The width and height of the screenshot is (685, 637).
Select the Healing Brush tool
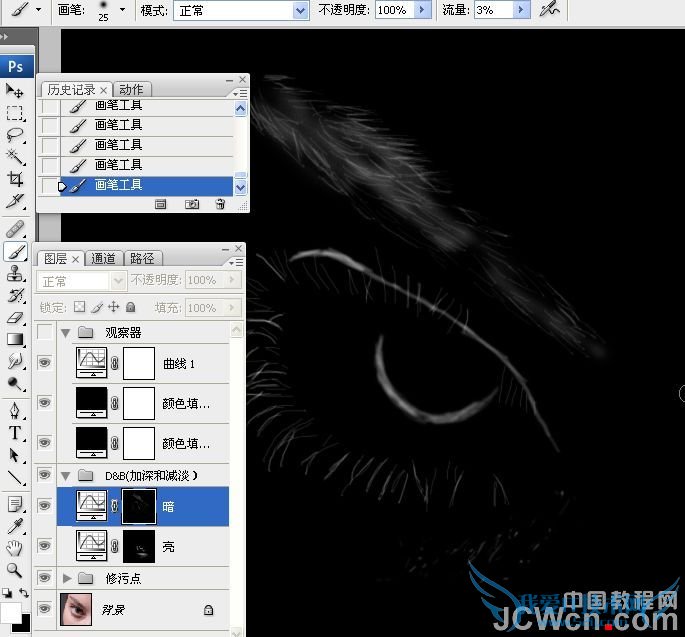pyautogui.click(x=14, y=228)
